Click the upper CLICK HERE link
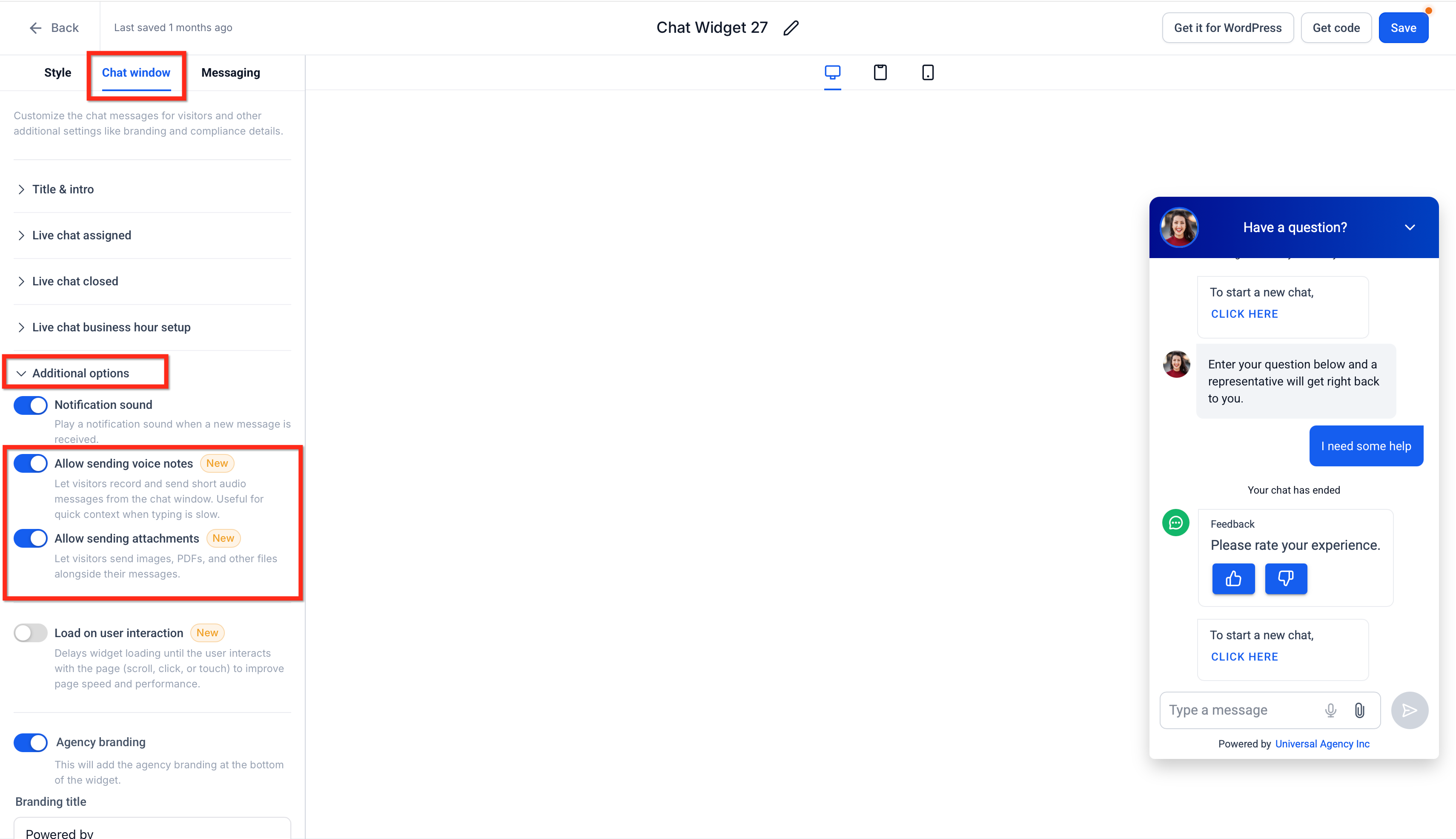 pos(1244,314)
